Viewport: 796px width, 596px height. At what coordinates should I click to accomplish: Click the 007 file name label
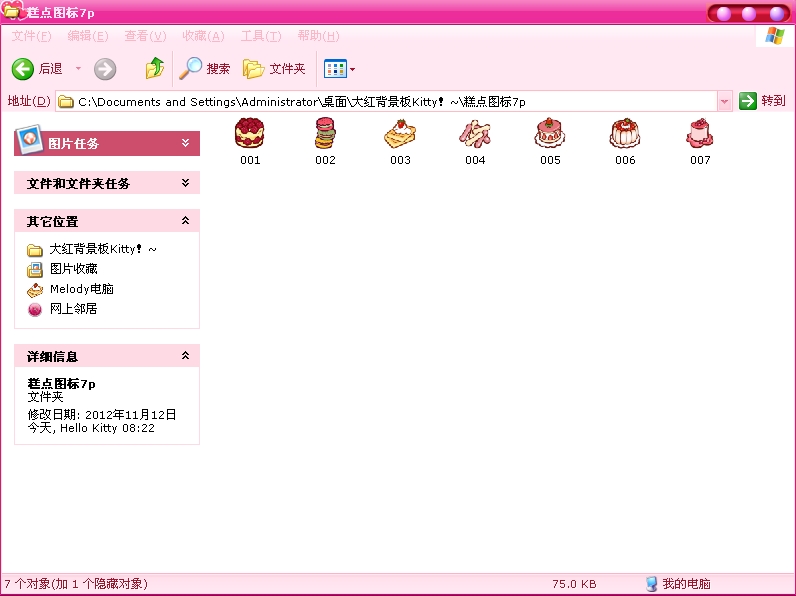pyautogui.click(x=700, y=160)
